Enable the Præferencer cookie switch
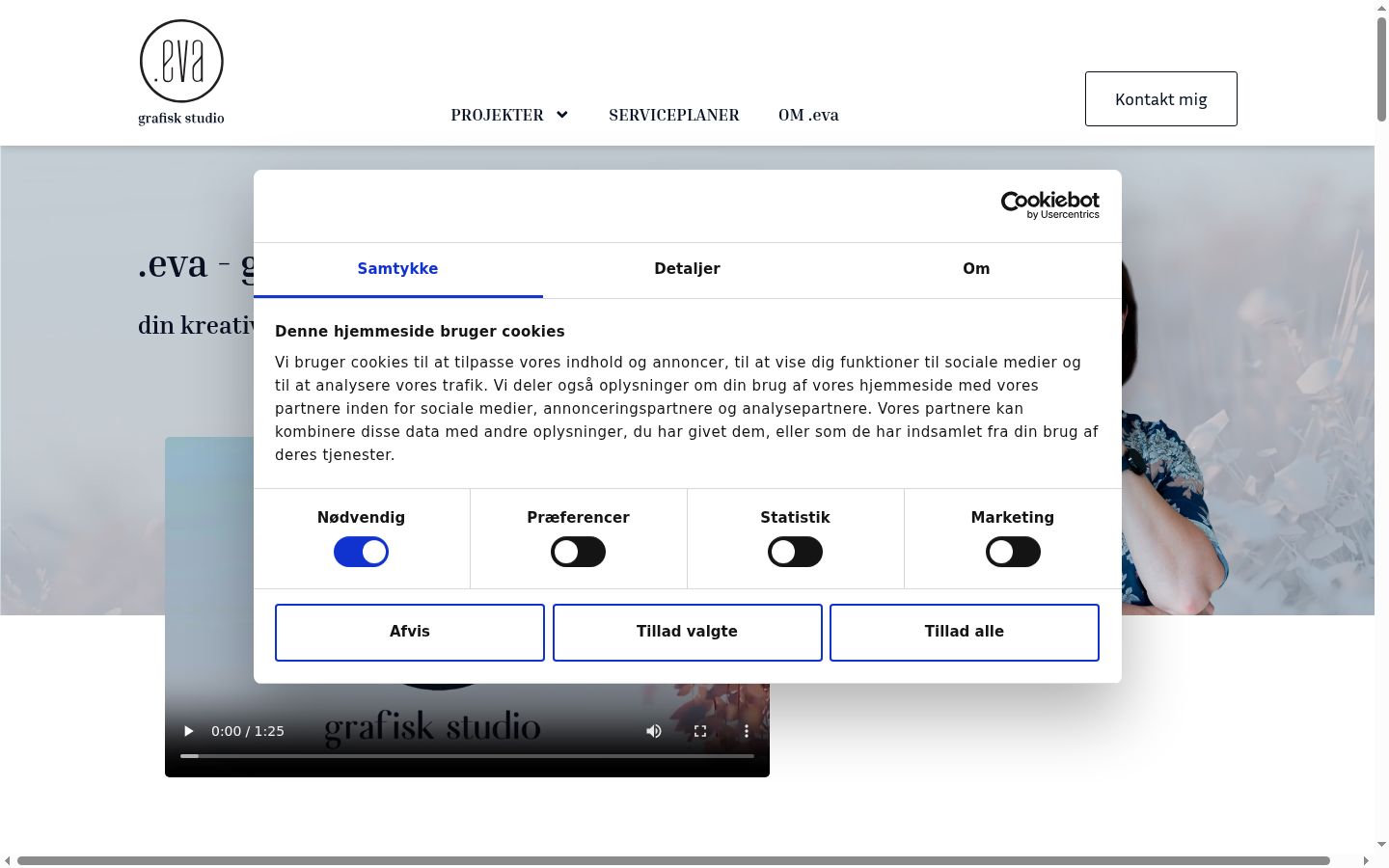The height and width of the screenshot is (868, 1389). click(x=578, y=552)
